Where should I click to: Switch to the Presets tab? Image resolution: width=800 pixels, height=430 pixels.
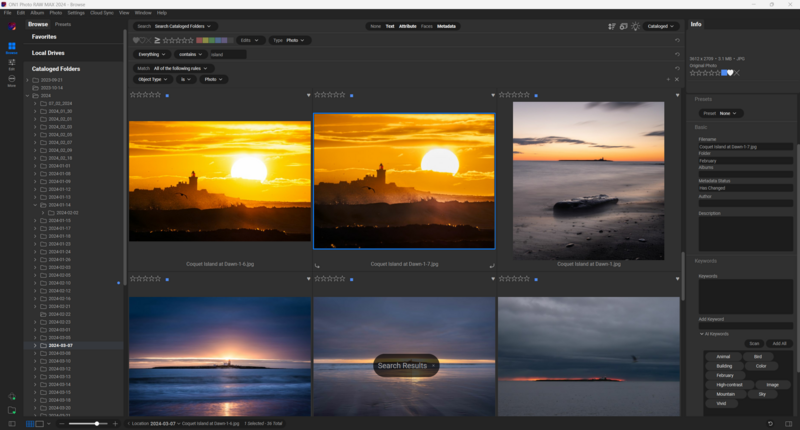pyautogui.click(x=63, y=24)
